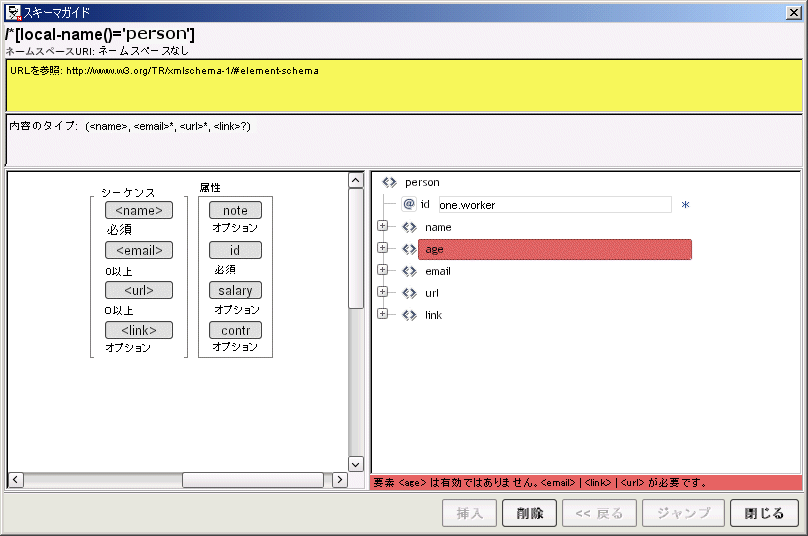This screenshot has width=808, height=536.
Task: Expand the link tree node
Action: [x=382, y=313]
